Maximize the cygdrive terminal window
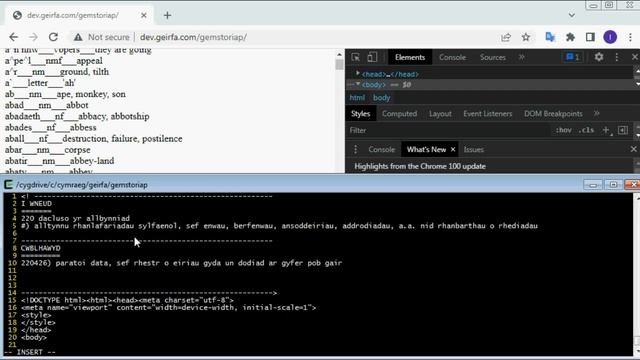The image size is (640, 360). (x=613, y=185)
